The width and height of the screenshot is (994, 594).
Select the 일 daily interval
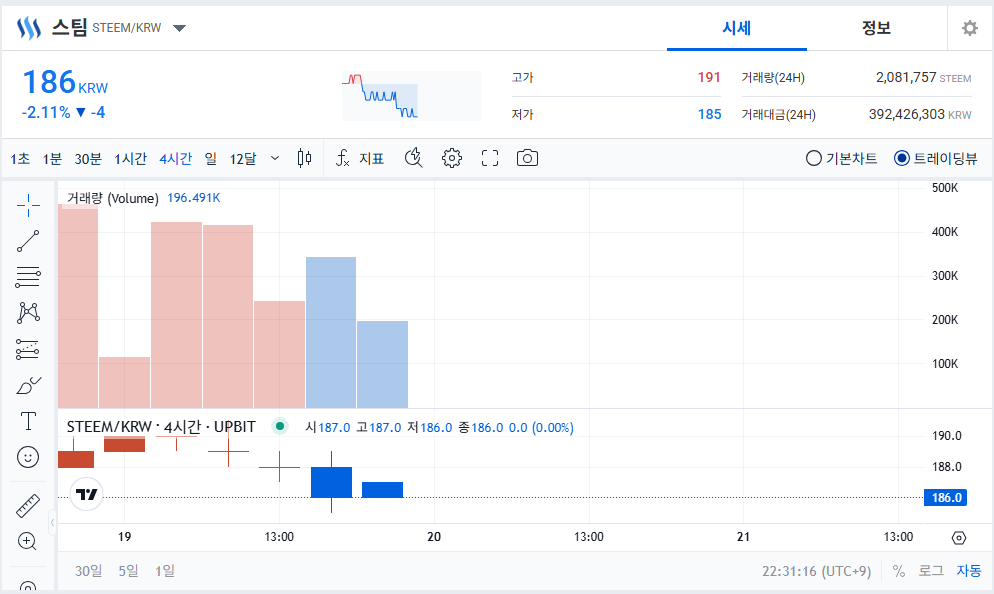pos(210,158)
